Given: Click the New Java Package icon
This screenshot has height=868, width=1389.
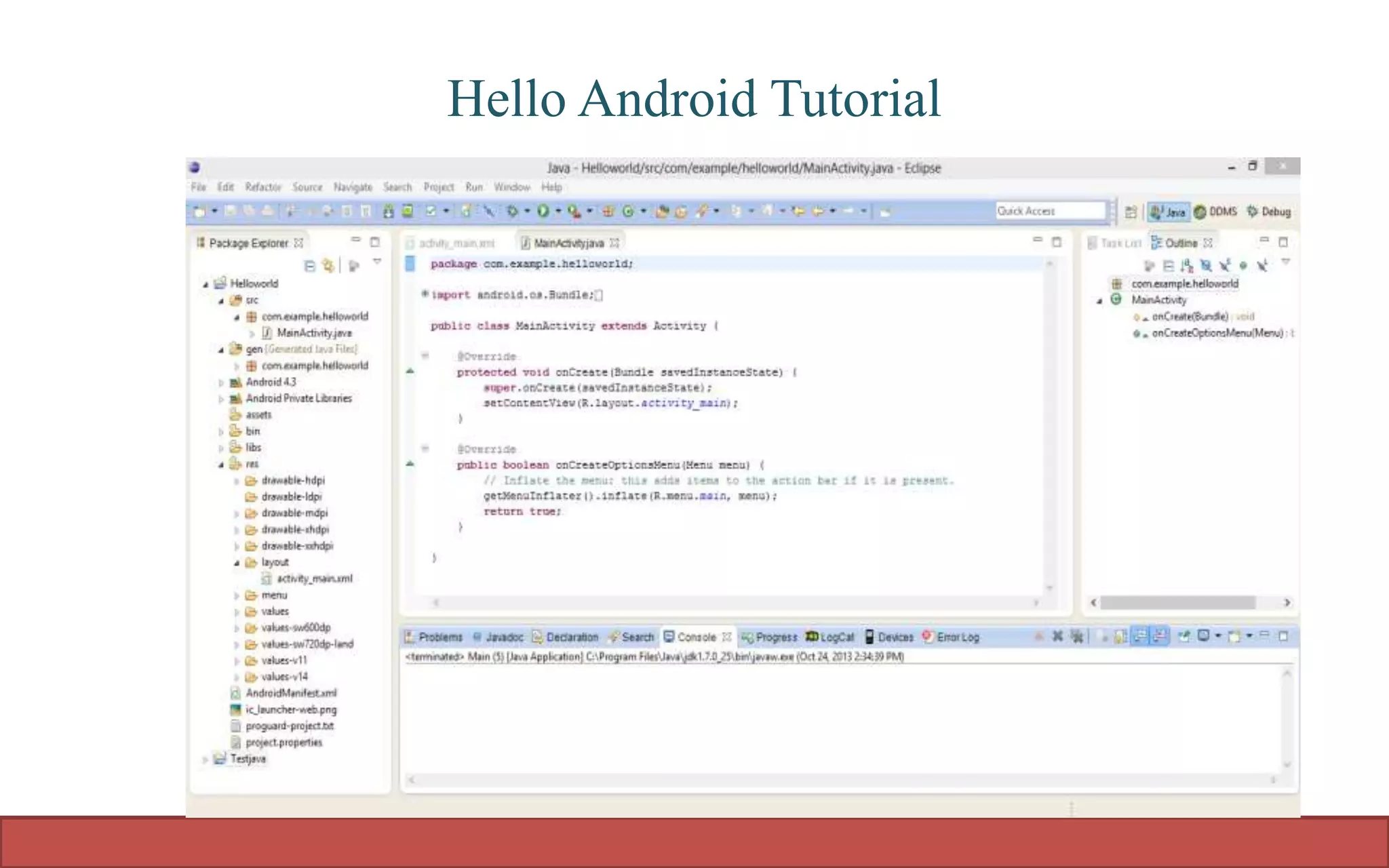Looking at the screenshot, I should click(608, 212).
